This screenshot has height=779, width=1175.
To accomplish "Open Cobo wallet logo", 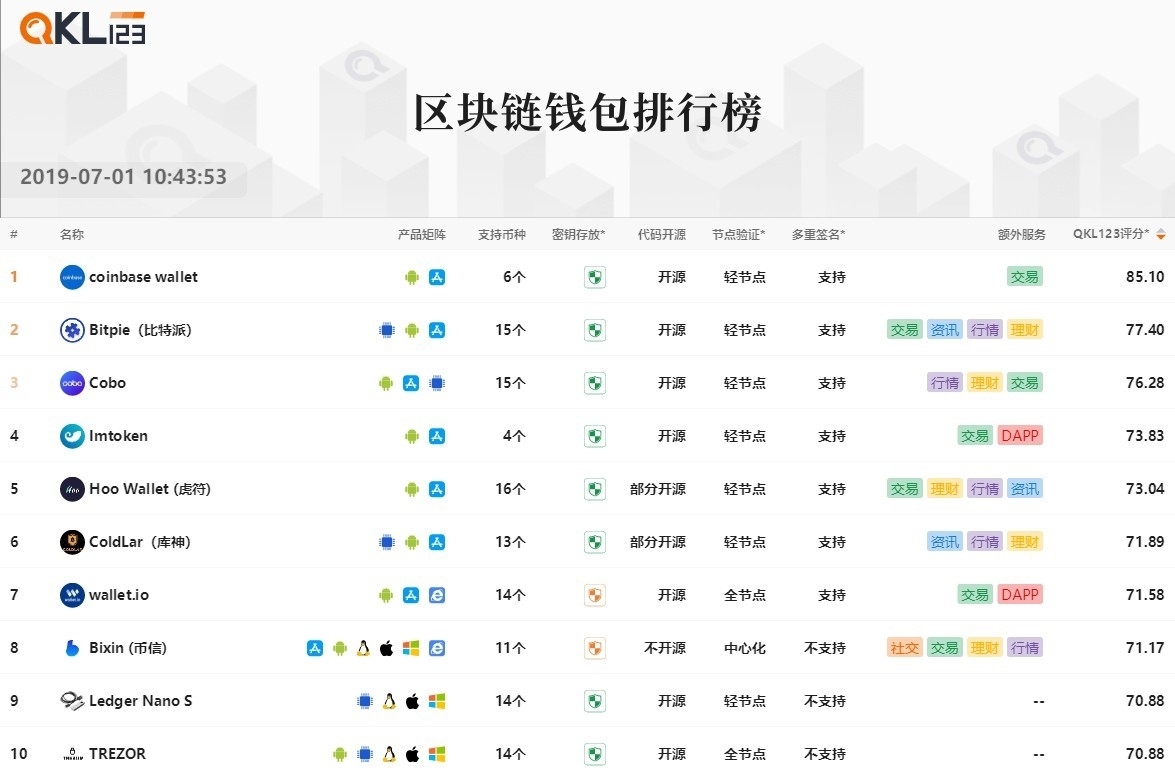I will click(x=72, y=383).
